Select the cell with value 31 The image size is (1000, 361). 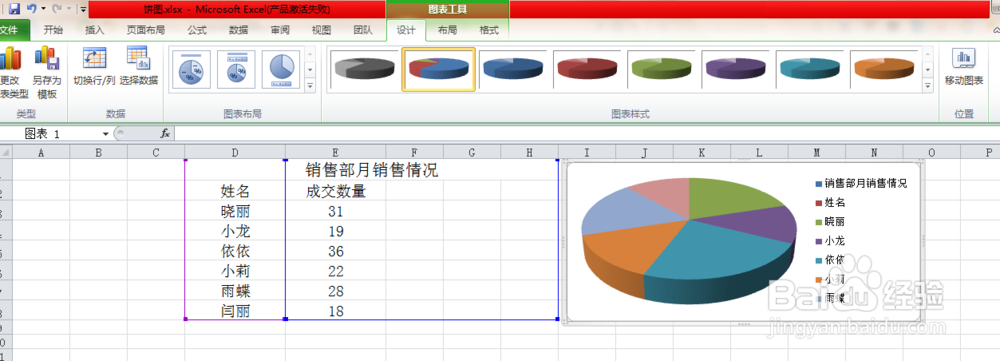click(x=335, y=210)
